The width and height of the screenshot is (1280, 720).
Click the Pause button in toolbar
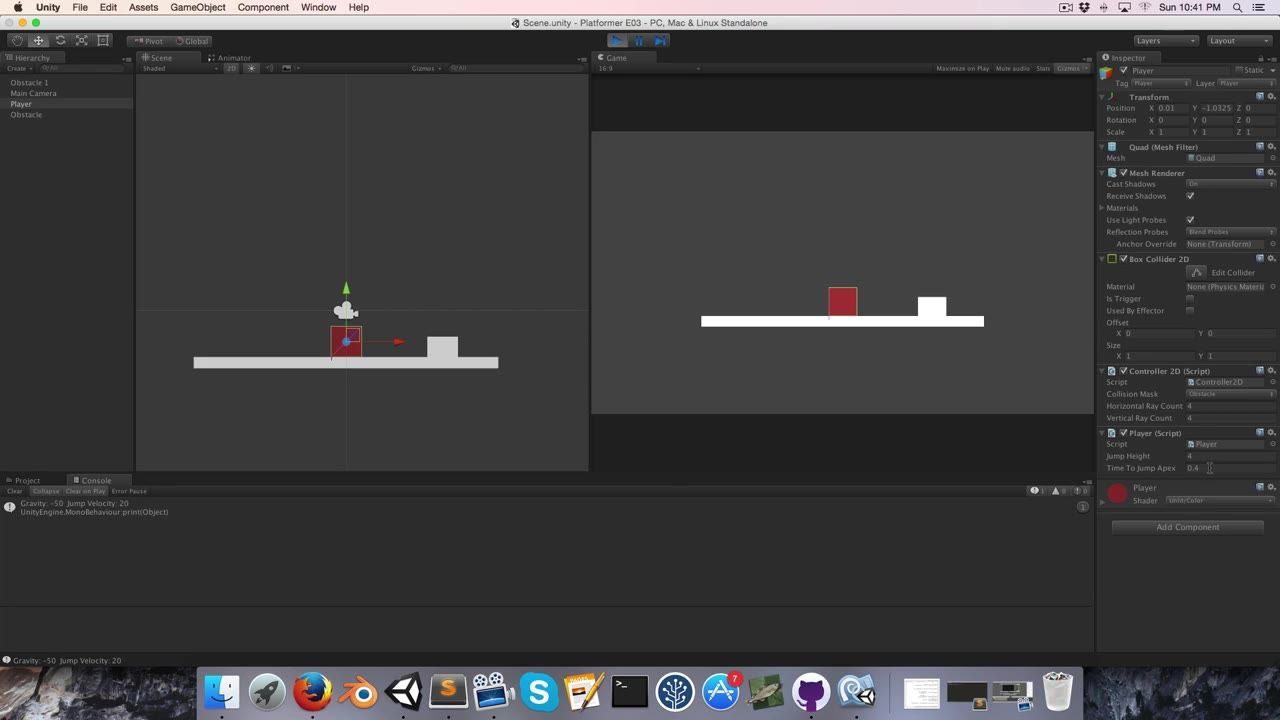tap(639, 41)
